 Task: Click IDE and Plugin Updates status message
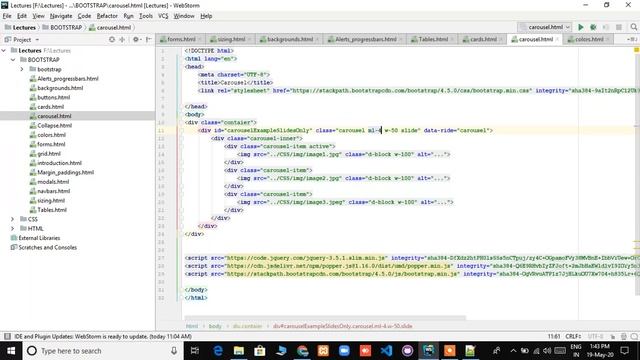[x=103, y=336]
